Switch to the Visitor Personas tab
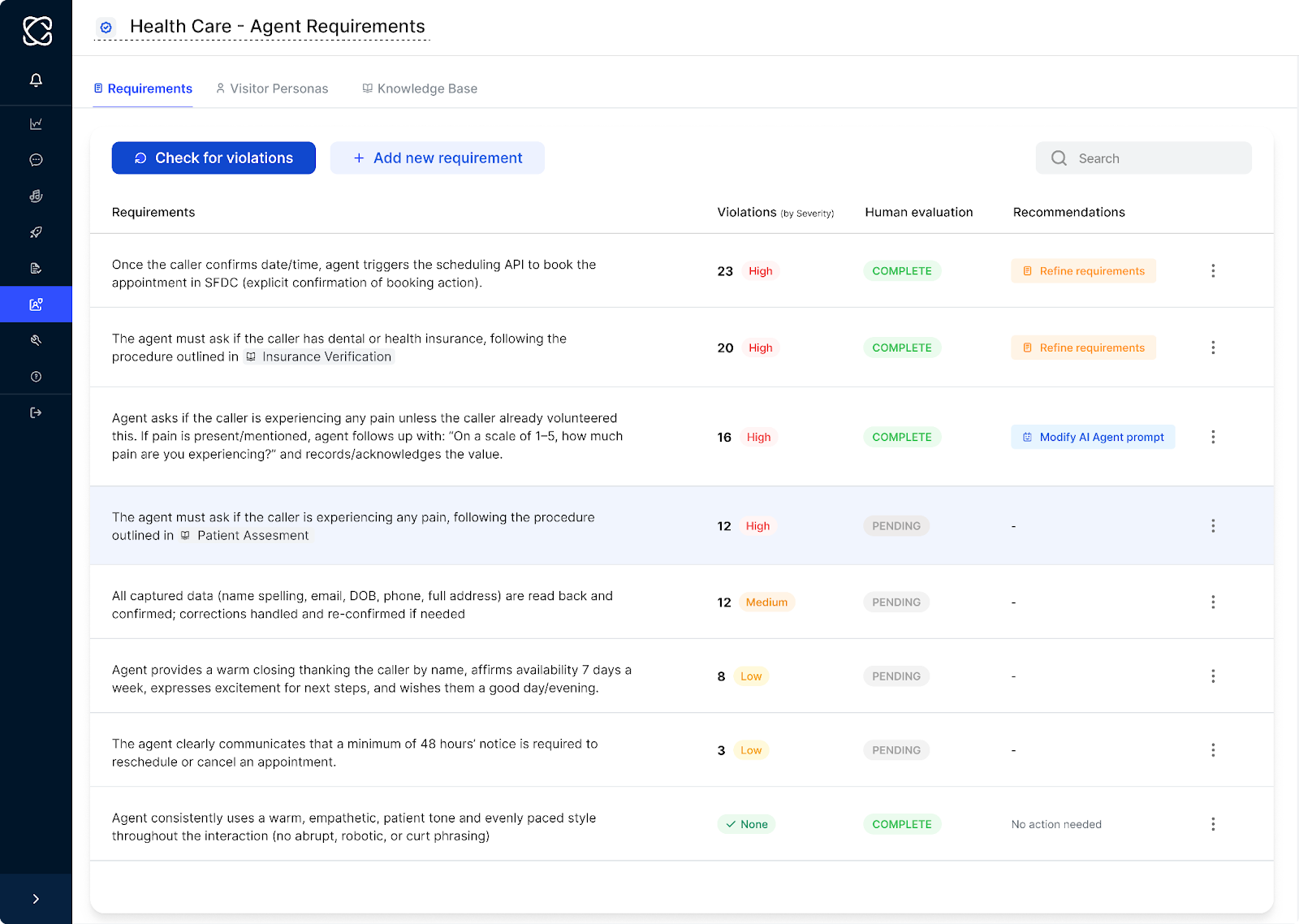 [x=272, y=89]
